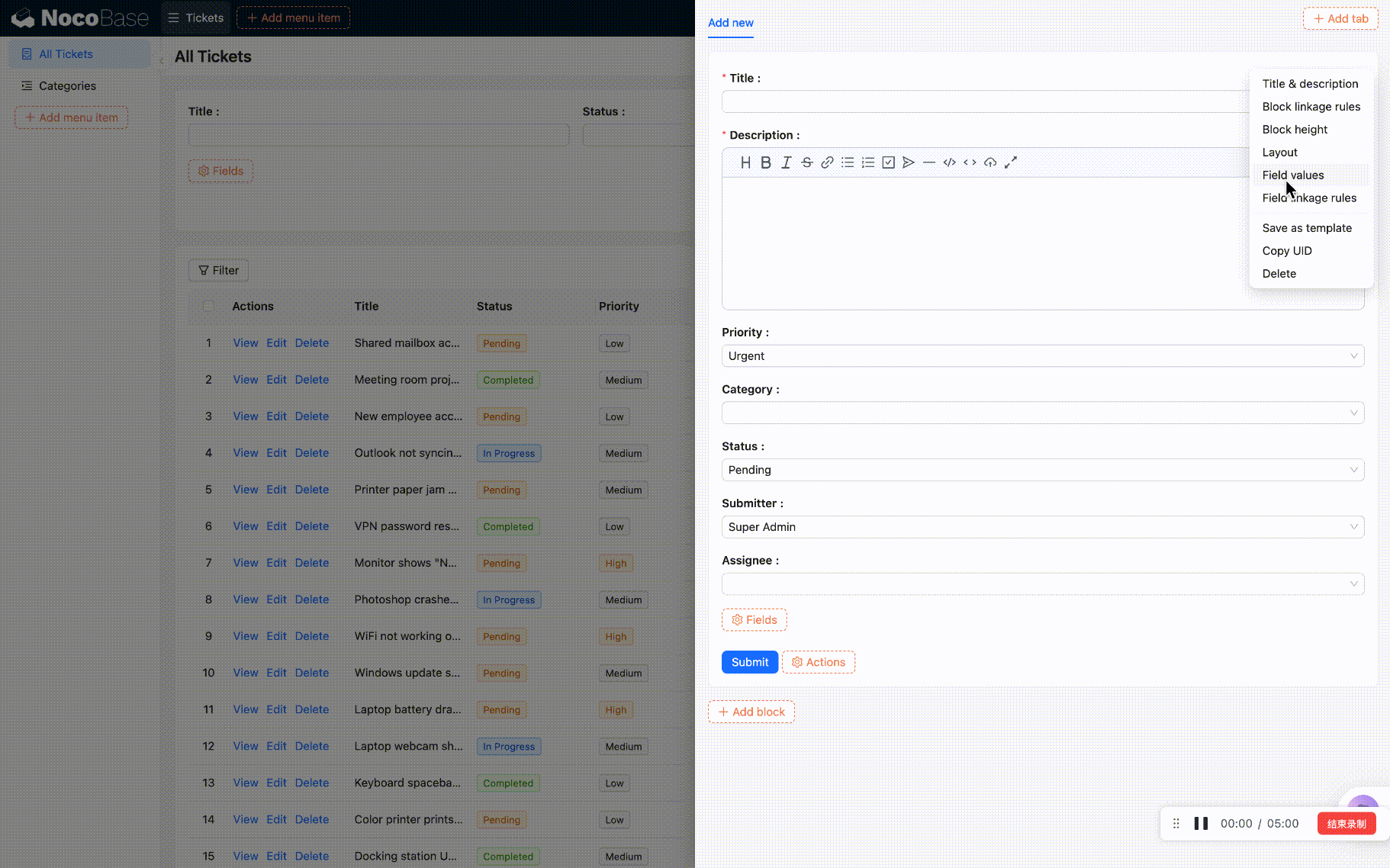Insert a numbered ordered list
The height and width of the screenshot is (868, 1390).
[868, 162]
